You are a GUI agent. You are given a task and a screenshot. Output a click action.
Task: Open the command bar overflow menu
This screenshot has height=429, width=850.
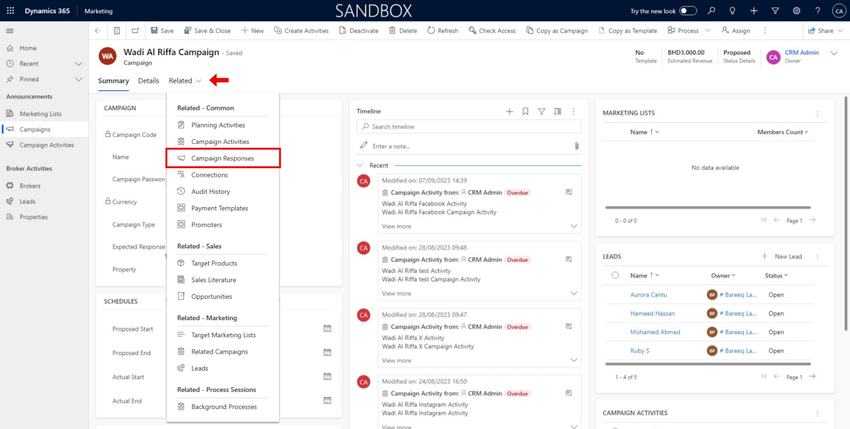pos(765,31)
